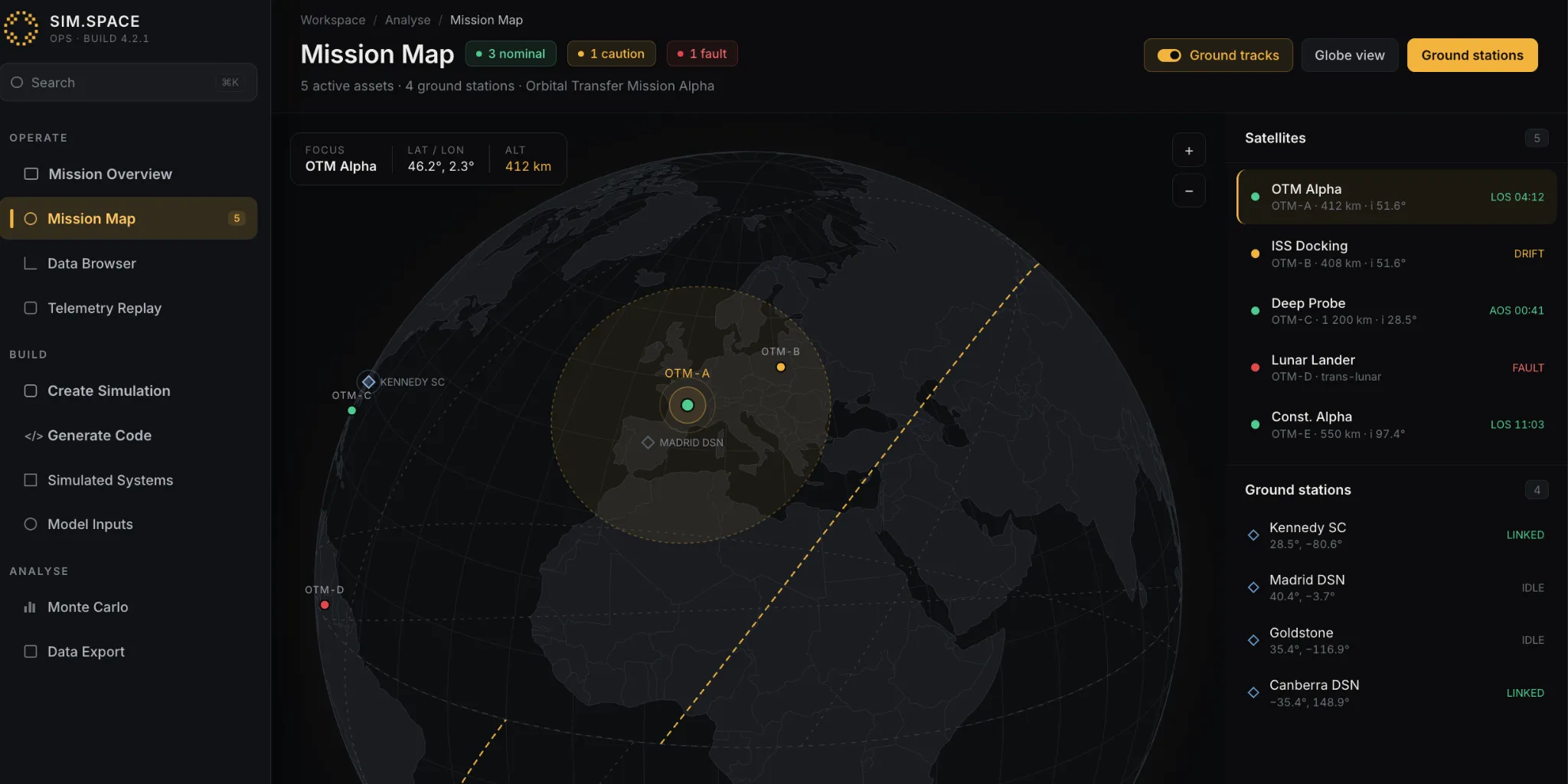Screen dimensions: 1568x784
Task: Zoom out with the minus map button
Action: 1189,191
